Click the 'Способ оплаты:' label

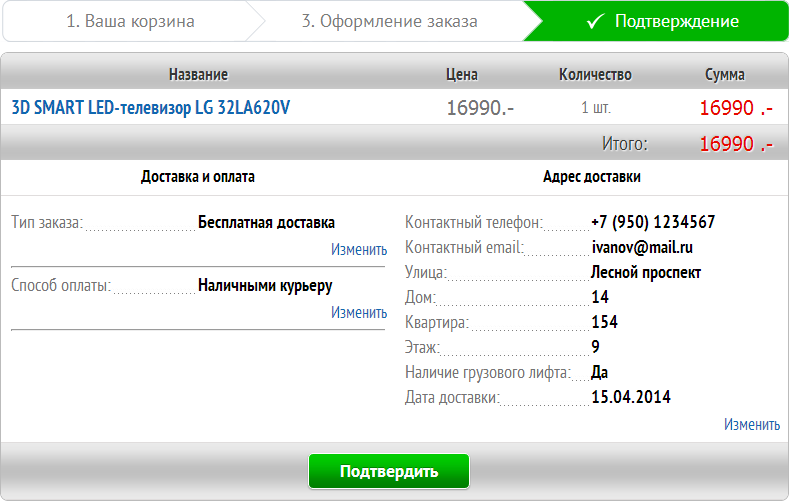(61, 286)
